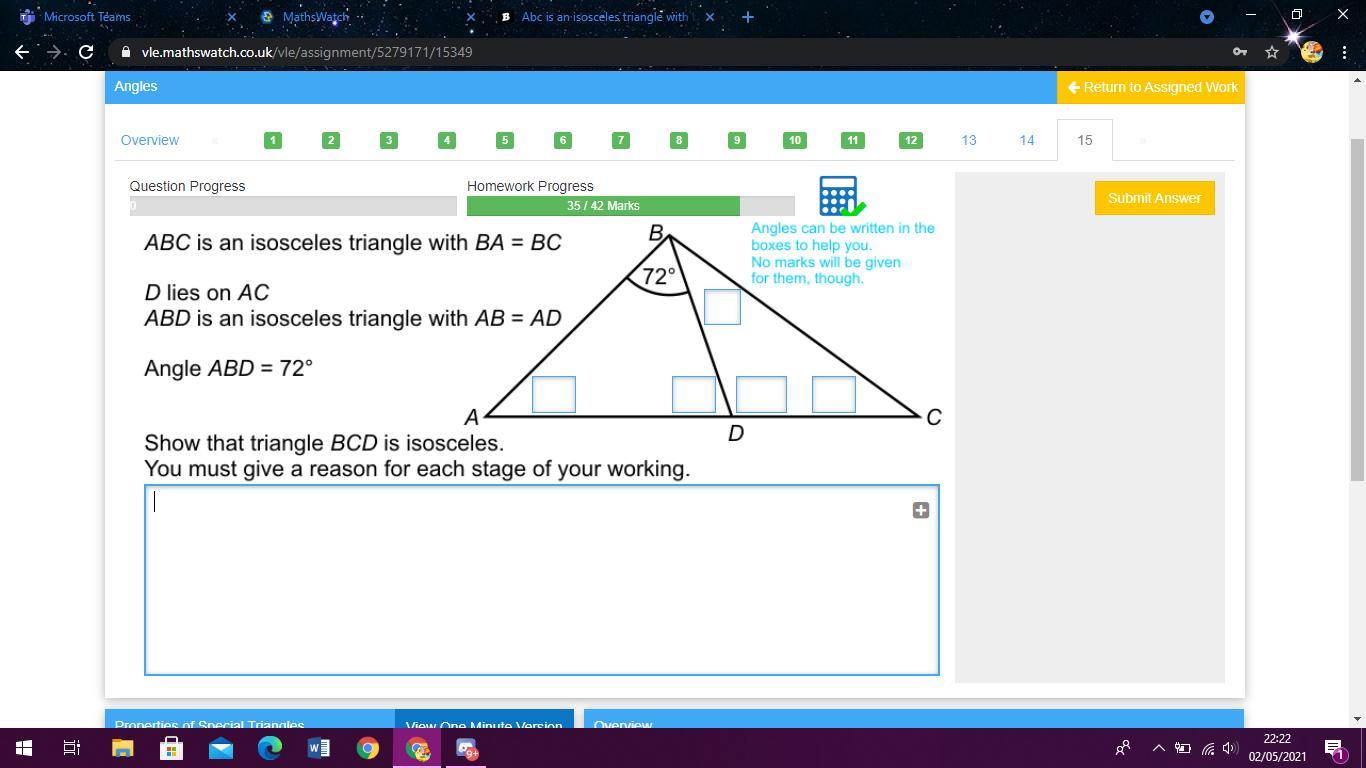Screen dimensions: 1366x768
Task: Click the angle box below vertex B
Action: (x=722, y=307)
